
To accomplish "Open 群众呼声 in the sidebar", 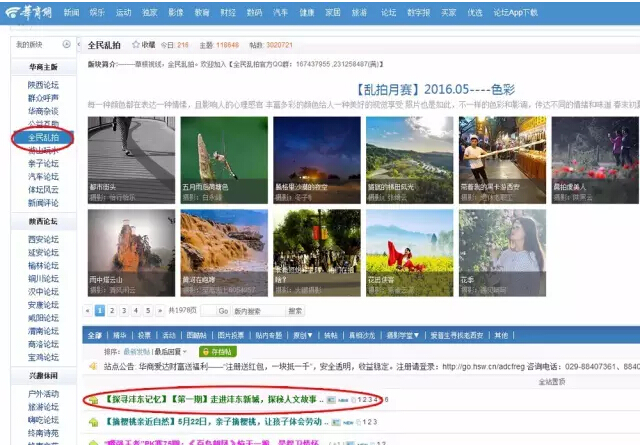I will (x=43, y=98).
